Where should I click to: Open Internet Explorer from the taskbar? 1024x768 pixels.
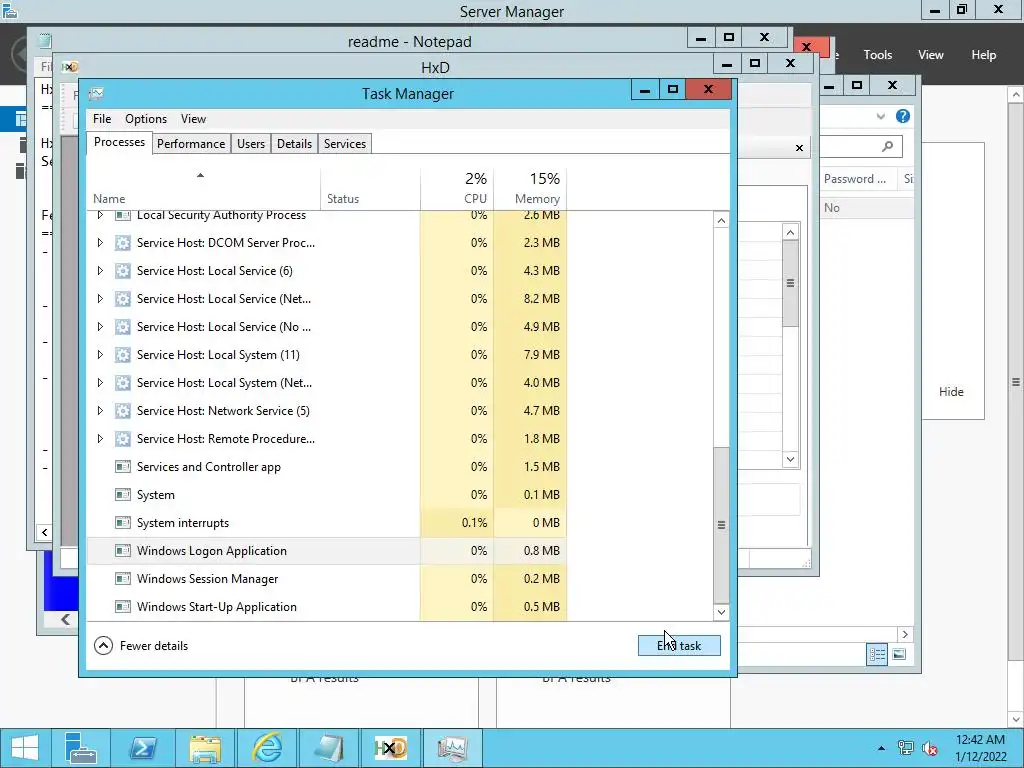pos(267,748)
